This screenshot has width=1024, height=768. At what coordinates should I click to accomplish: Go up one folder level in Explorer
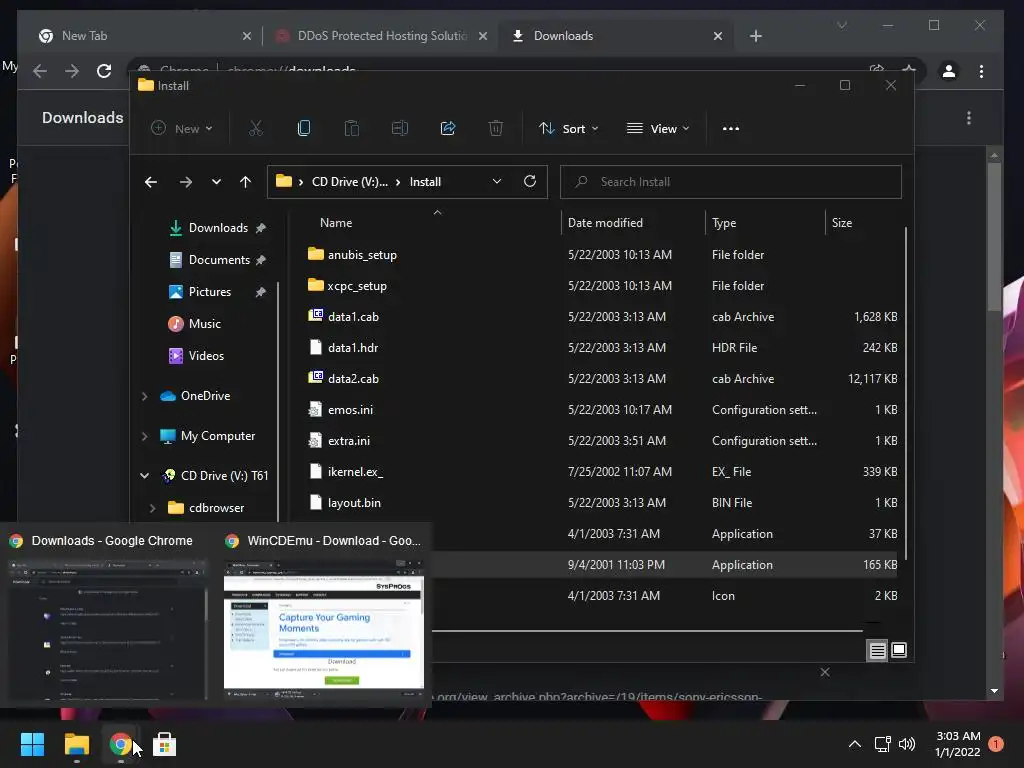coord(246,182)
